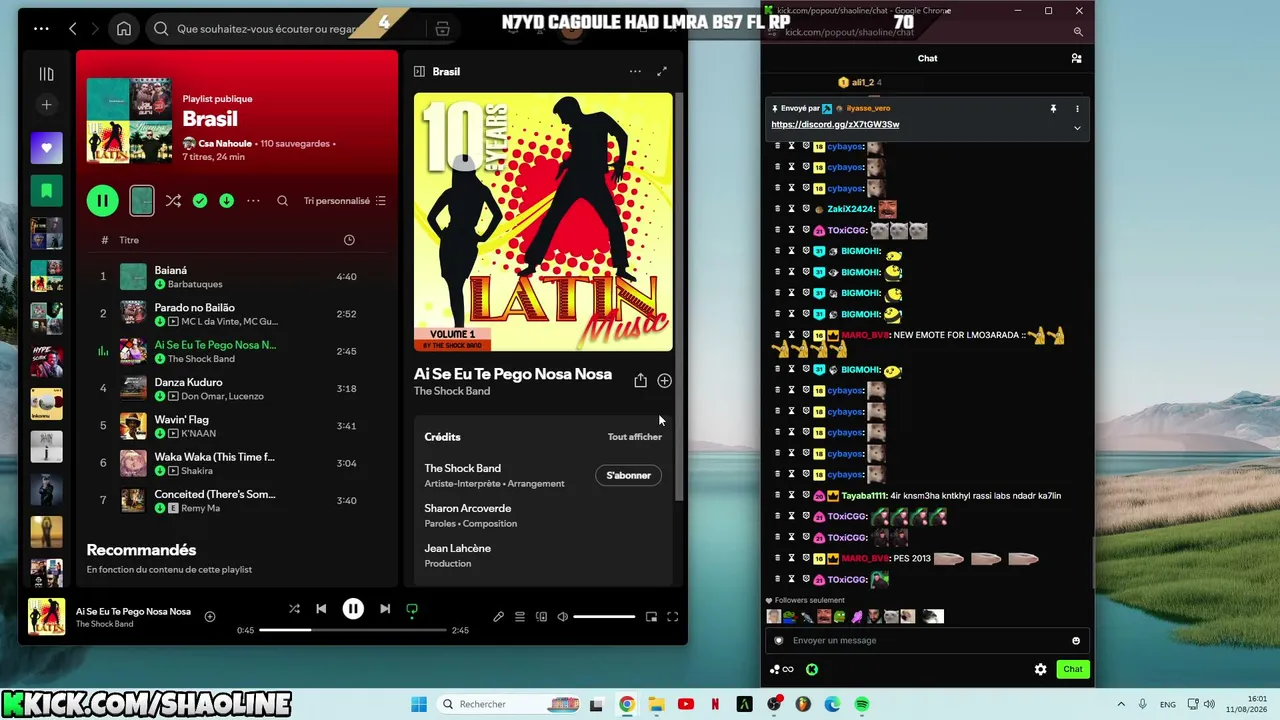Unpin the pinned chat message
Viewport: 1280px width, 720px height.
(x=1053, y=108)
